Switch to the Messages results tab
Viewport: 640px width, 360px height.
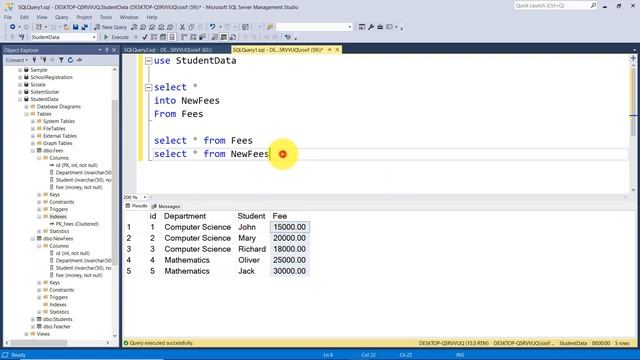click(x=166, y=206)
